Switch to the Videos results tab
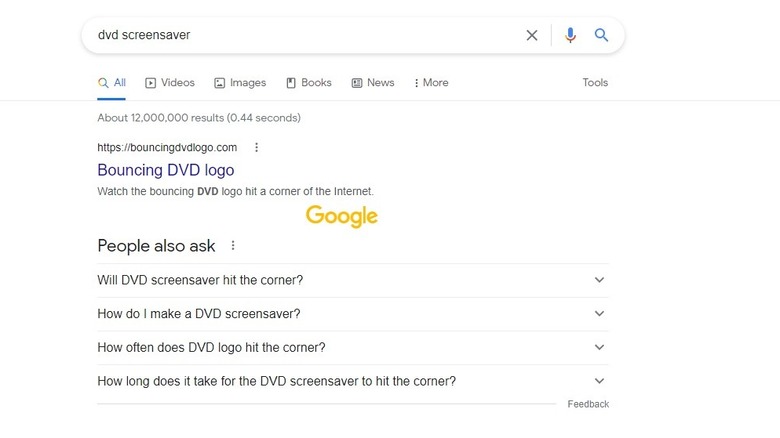The width and height of the screenshot is (780, 438). 170,83
